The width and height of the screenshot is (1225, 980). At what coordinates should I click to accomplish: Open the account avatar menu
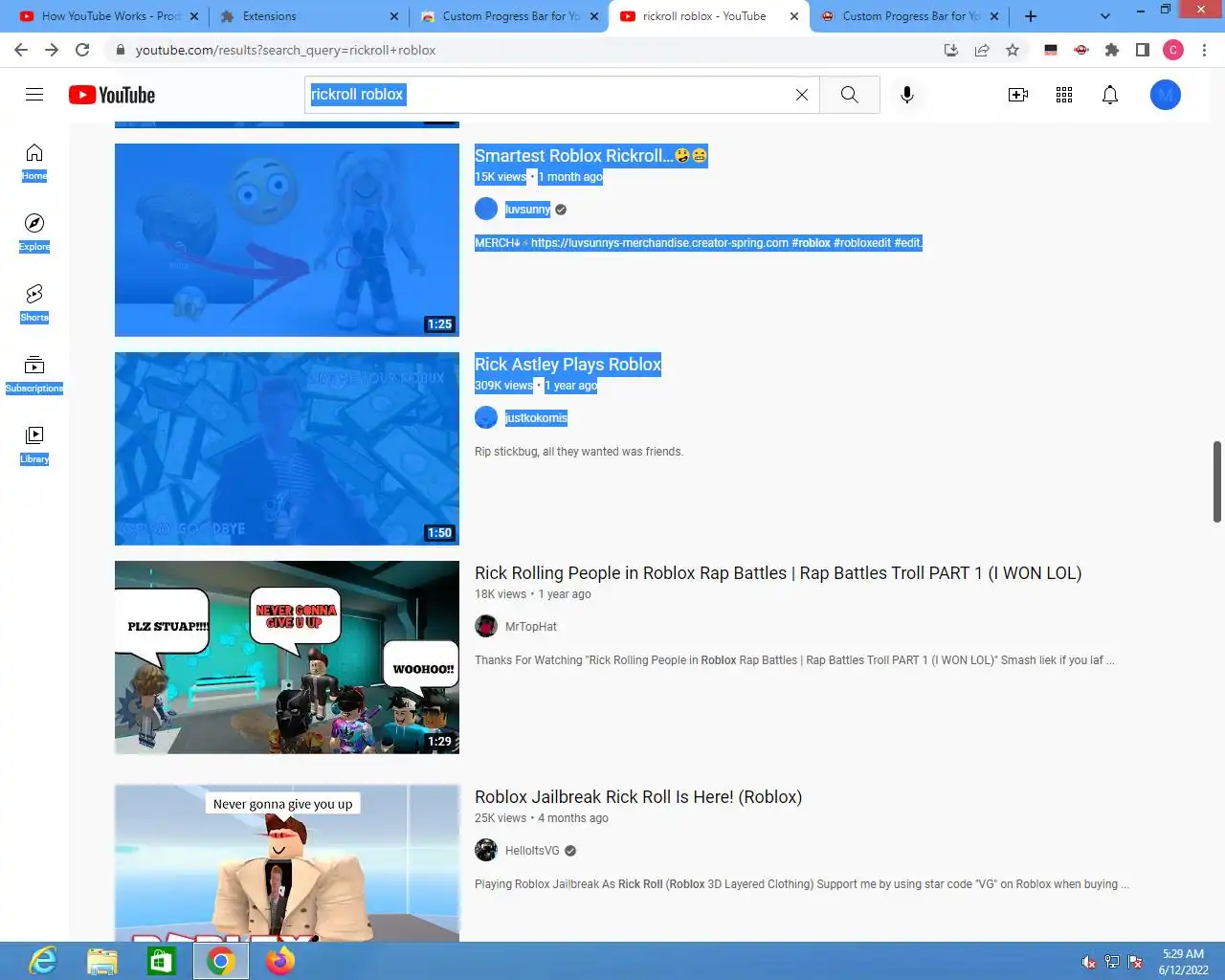click(1166, 95)
